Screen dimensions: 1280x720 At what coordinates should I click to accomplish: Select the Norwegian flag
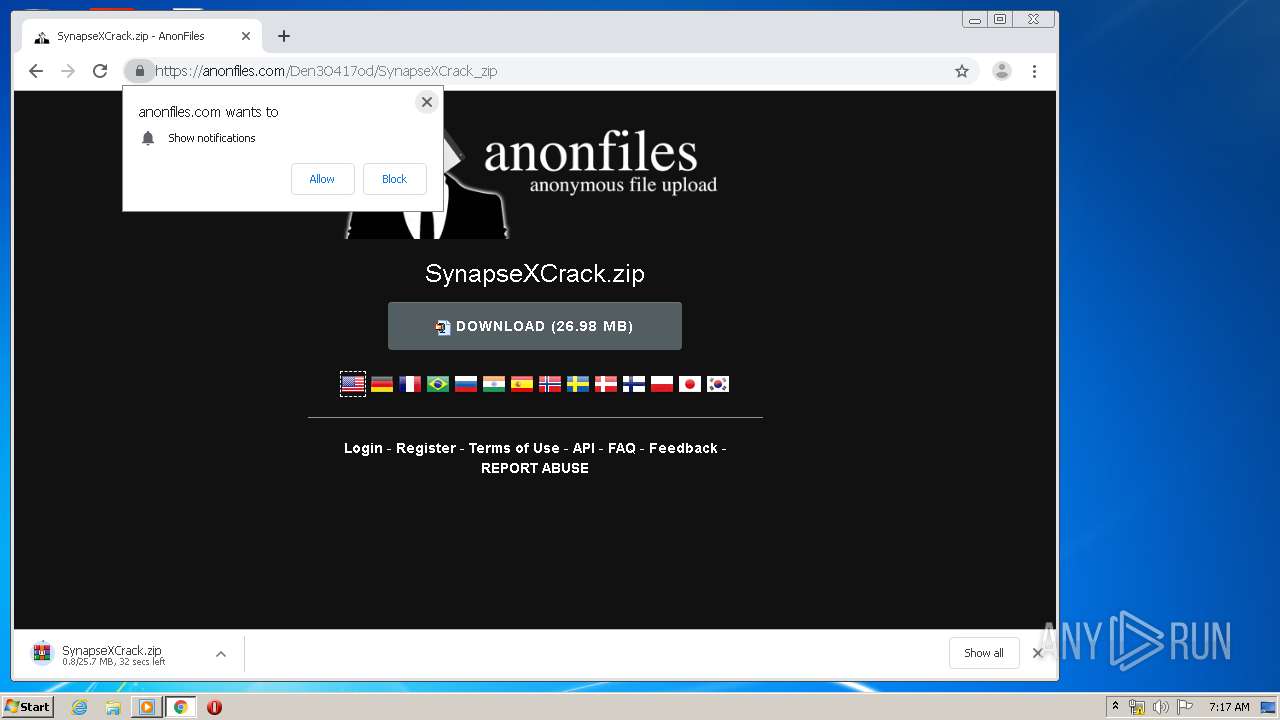[550, 384]
